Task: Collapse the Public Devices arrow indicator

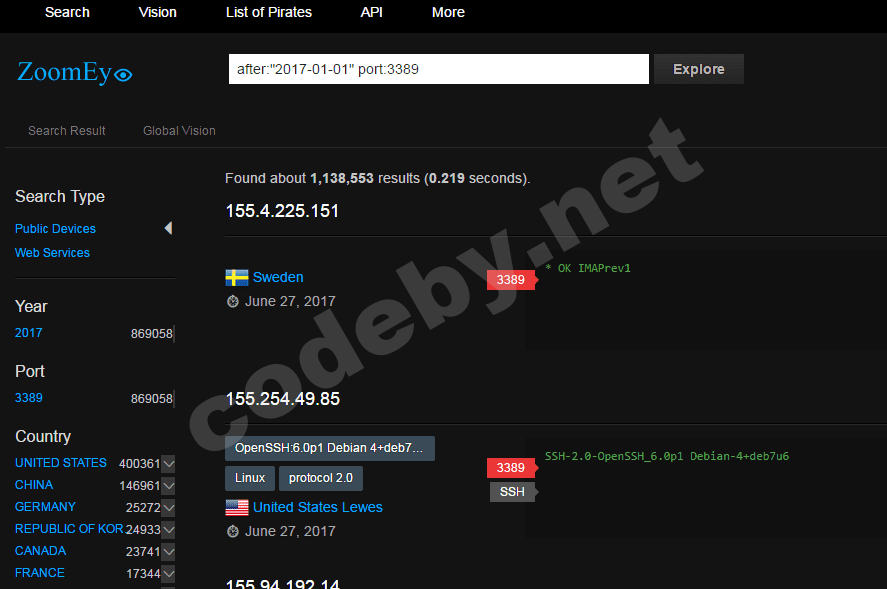Action: (x=168, y=228)
